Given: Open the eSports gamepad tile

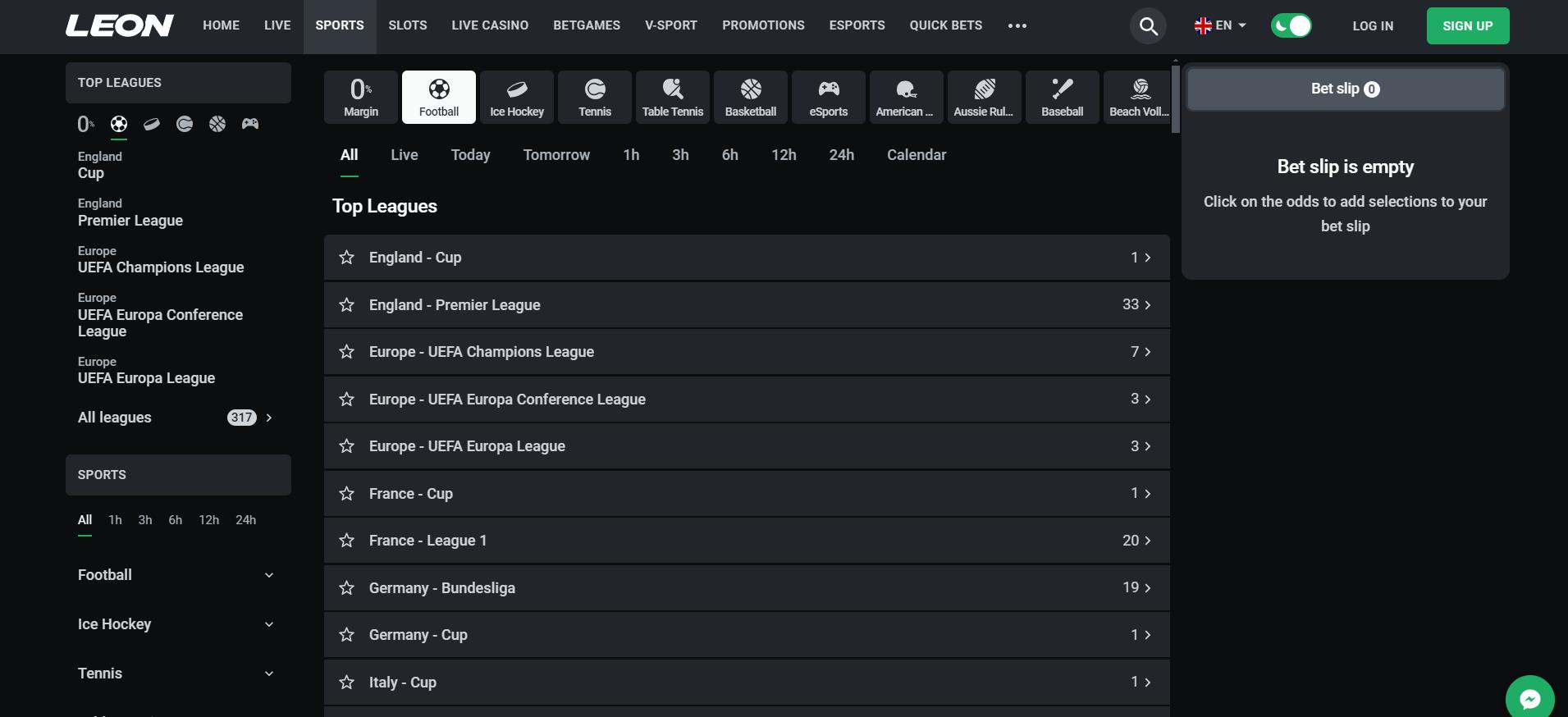Looking at the screenshot, I should click(x=829, y=97).
